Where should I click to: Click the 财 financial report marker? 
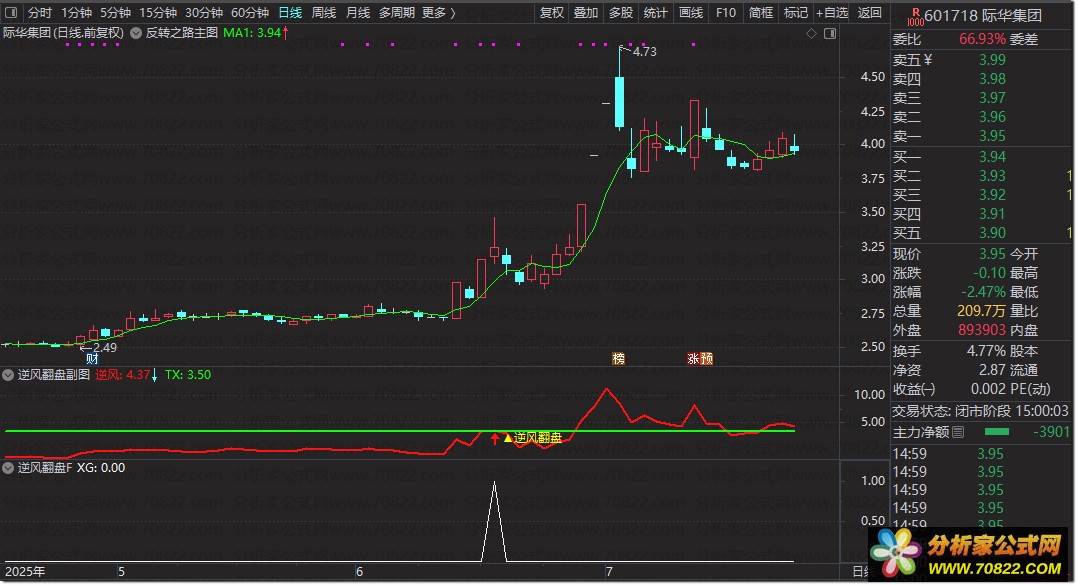point(91,358)
